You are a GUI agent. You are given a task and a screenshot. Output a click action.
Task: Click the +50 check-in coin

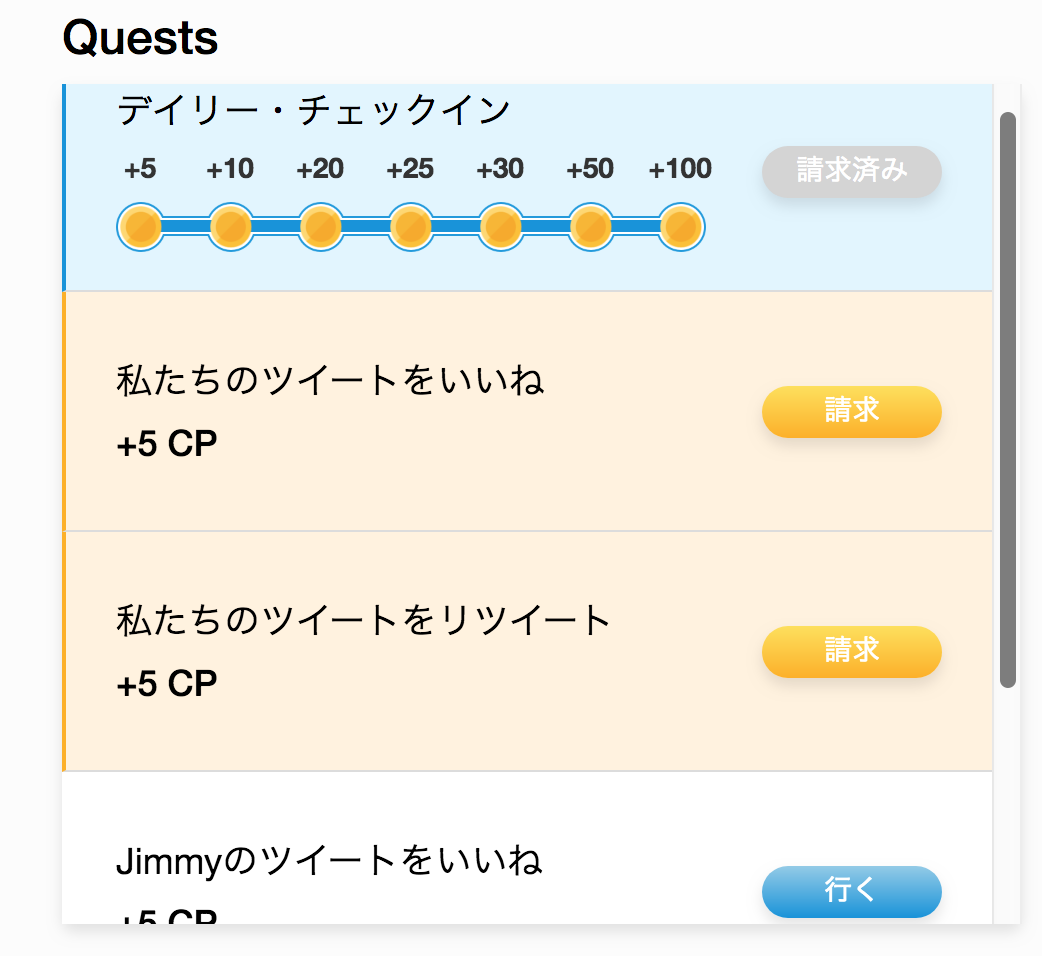tap(590, 227)
